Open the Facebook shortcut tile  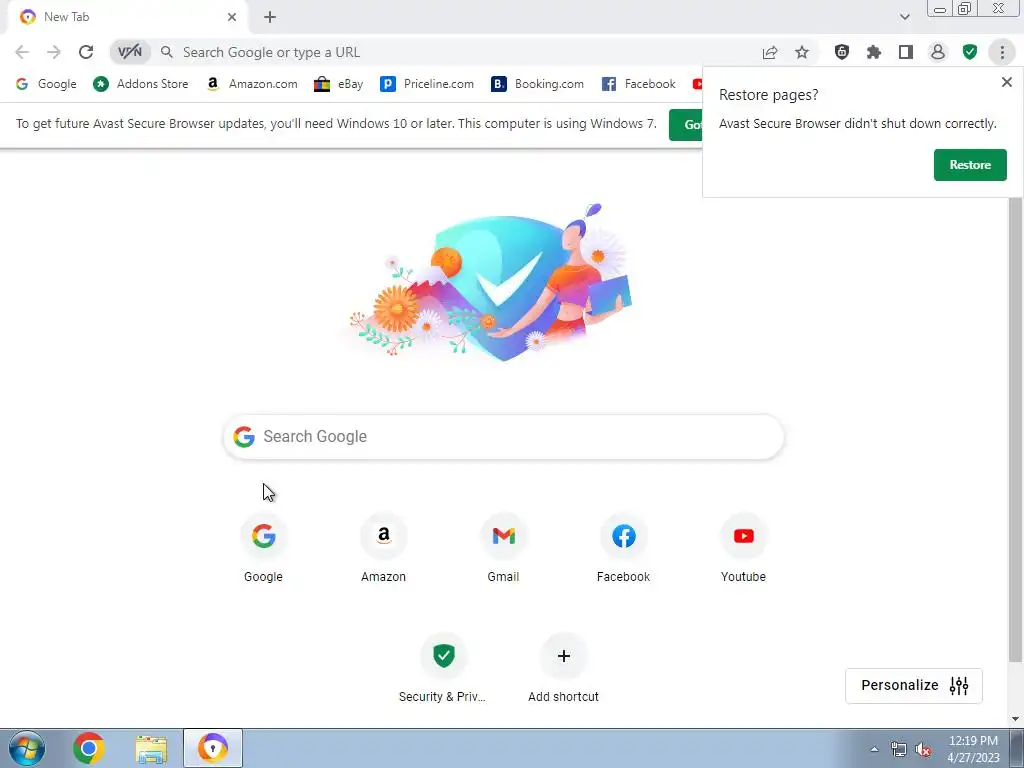coord(624,549)
